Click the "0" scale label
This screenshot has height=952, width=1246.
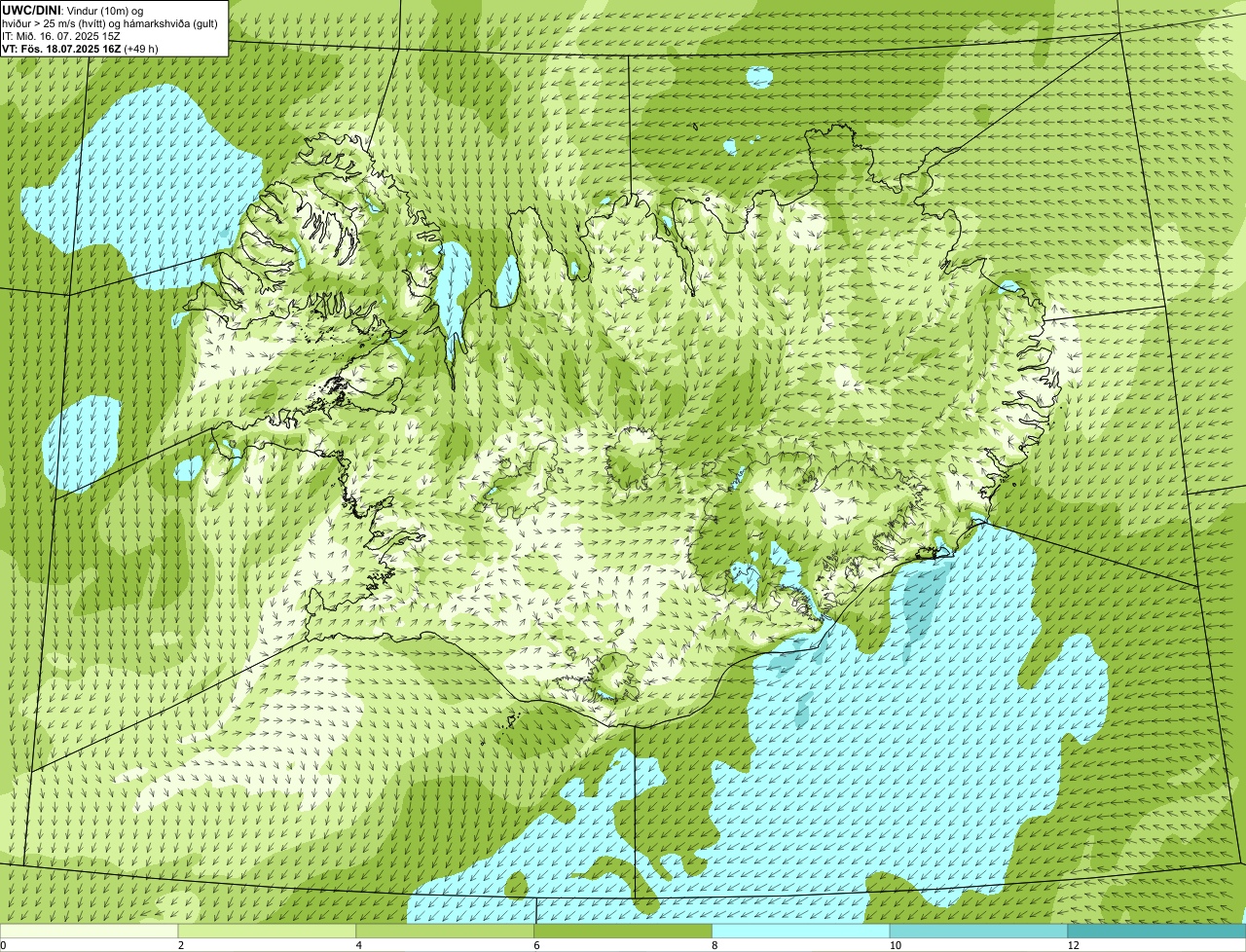(x=4, y=945)
